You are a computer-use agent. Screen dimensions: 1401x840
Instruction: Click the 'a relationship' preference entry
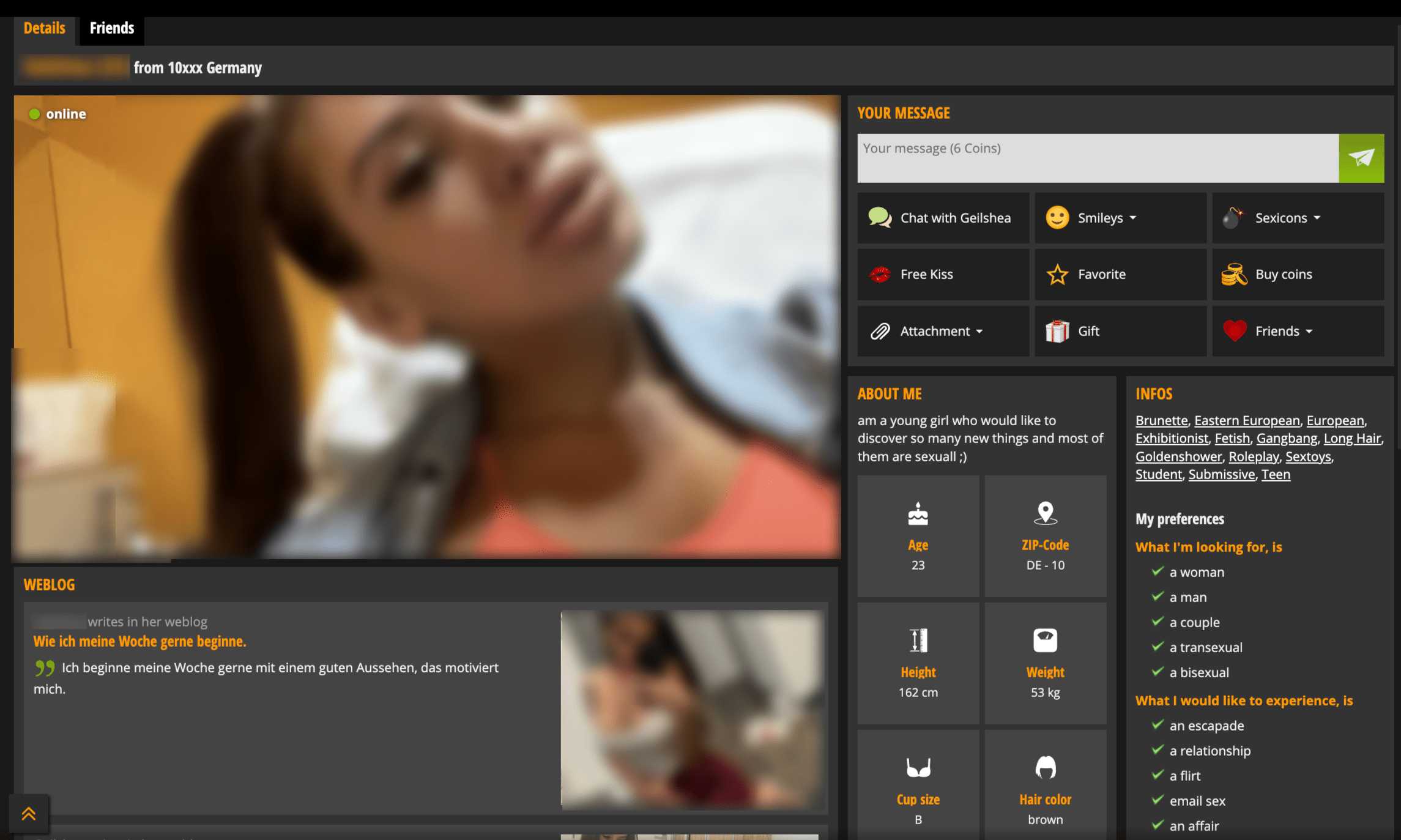pyautogui.click(x=1210, y=751)
